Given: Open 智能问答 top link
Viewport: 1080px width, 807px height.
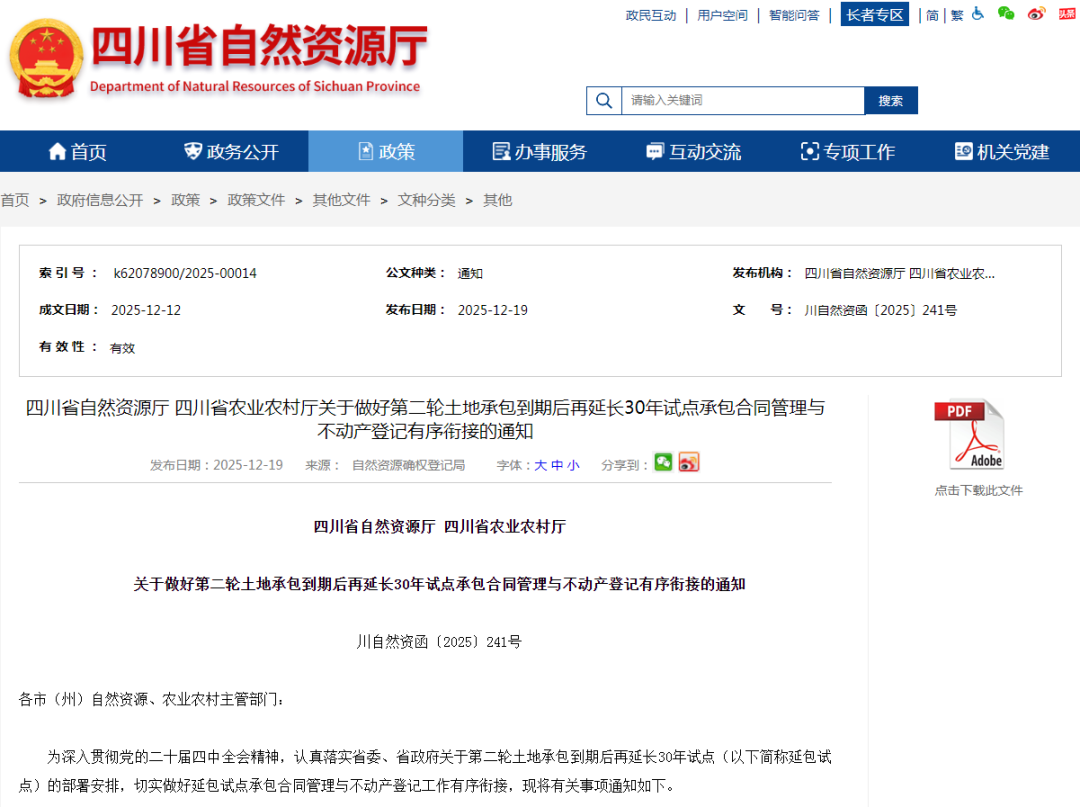Looking at the screenshot, I should pos(794,15).
